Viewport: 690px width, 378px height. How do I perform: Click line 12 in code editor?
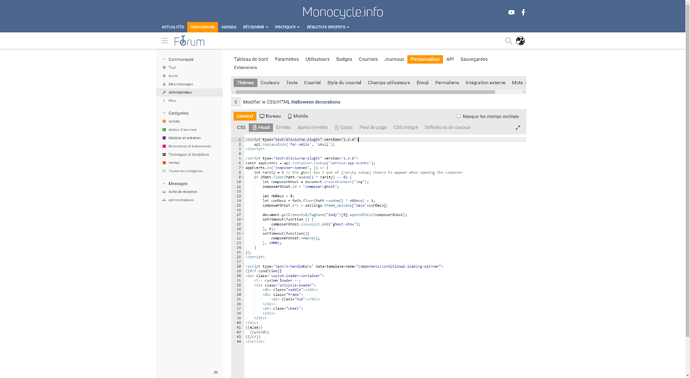click(x=385, y=191)
